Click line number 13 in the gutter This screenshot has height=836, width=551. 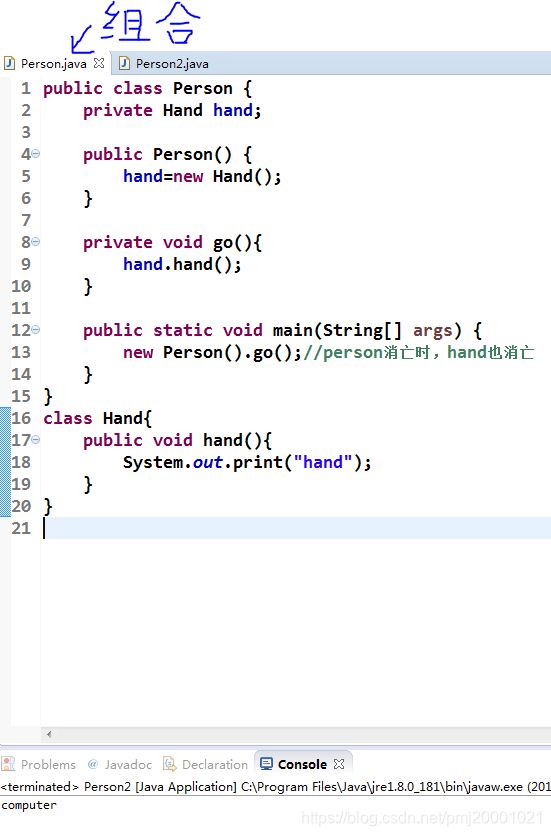click(21, 352)
